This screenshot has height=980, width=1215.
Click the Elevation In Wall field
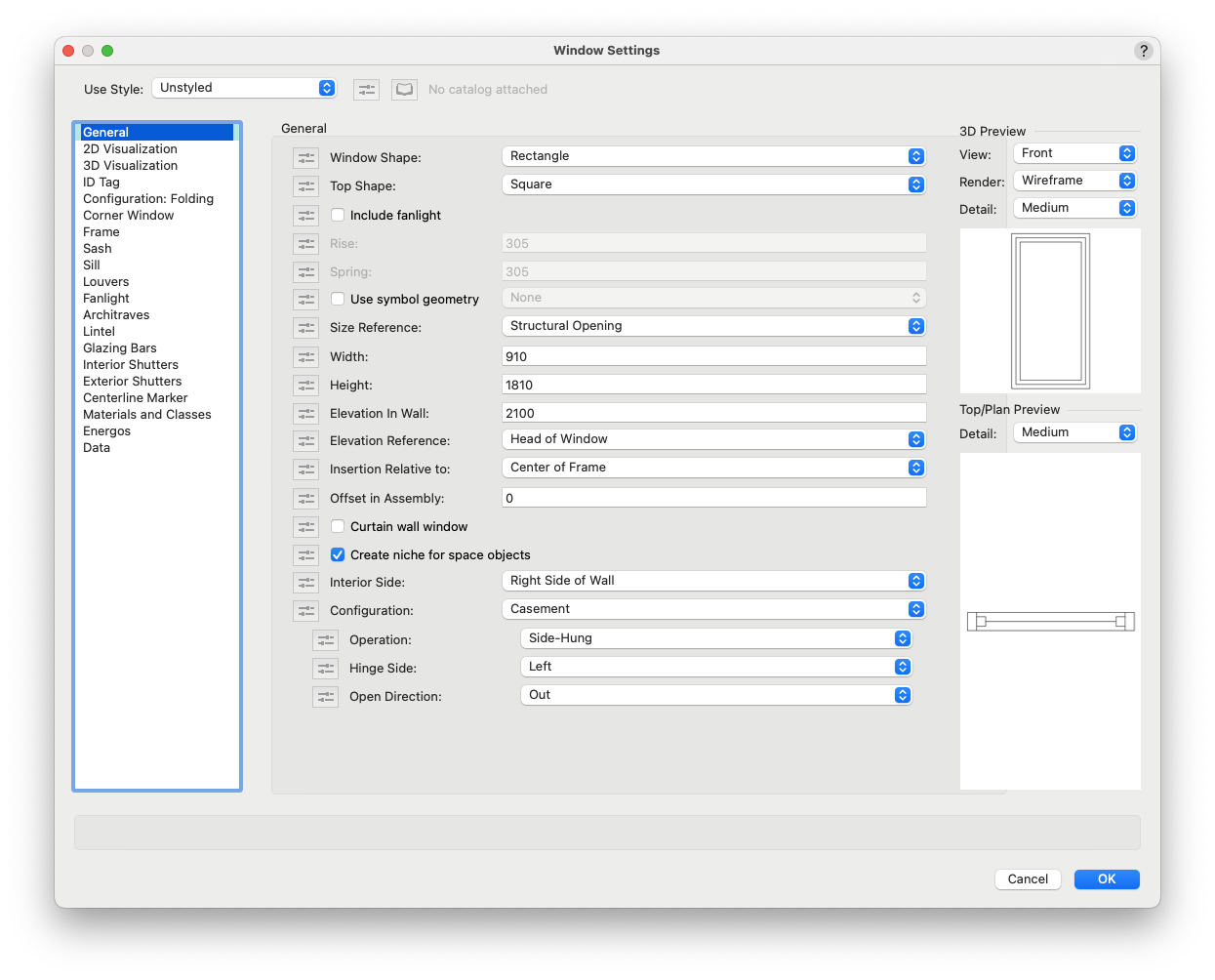pyautogui.click(x=713, y=413)
